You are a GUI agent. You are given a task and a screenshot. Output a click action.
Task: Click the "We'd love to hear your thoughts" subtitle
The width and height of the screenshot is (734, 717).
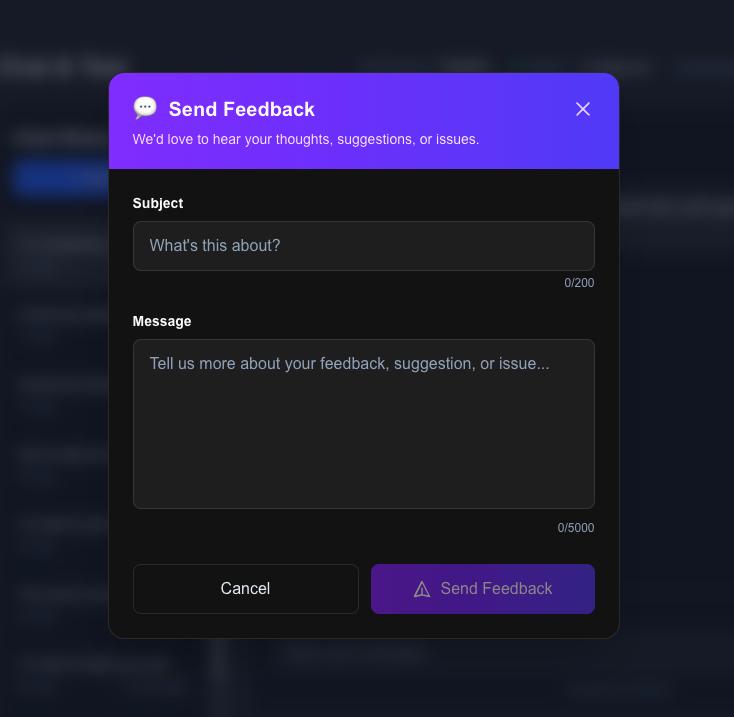[306, 139]
